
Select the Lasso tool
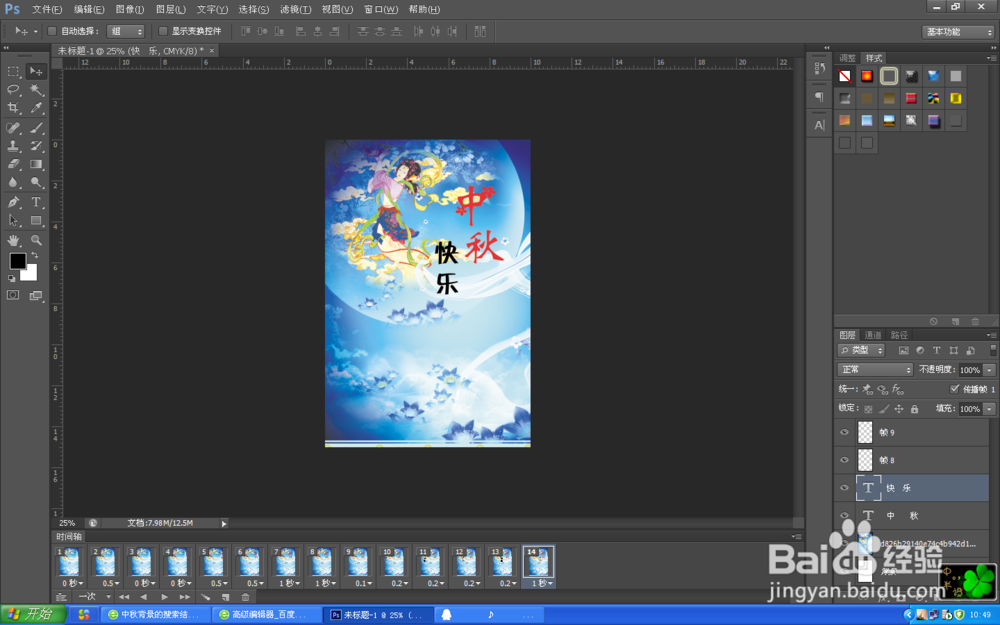click(x=13, y=90)
